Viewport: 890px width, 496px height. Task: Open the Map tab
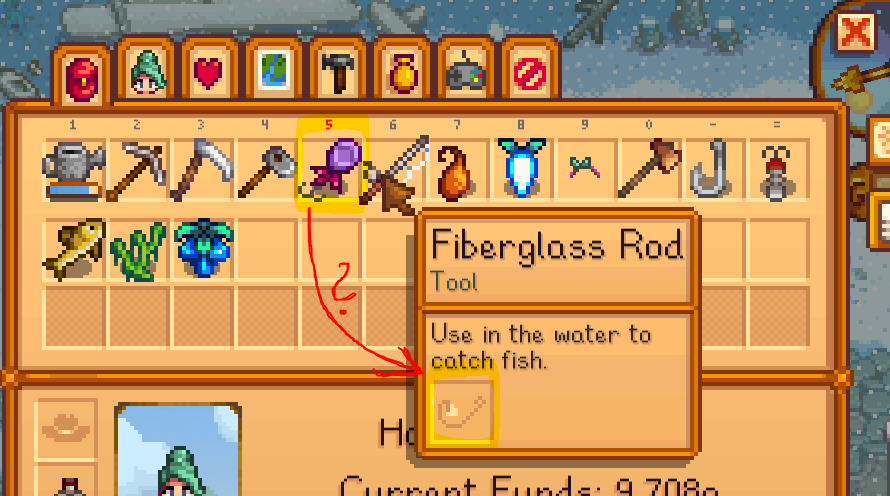(x=274, y=73)
